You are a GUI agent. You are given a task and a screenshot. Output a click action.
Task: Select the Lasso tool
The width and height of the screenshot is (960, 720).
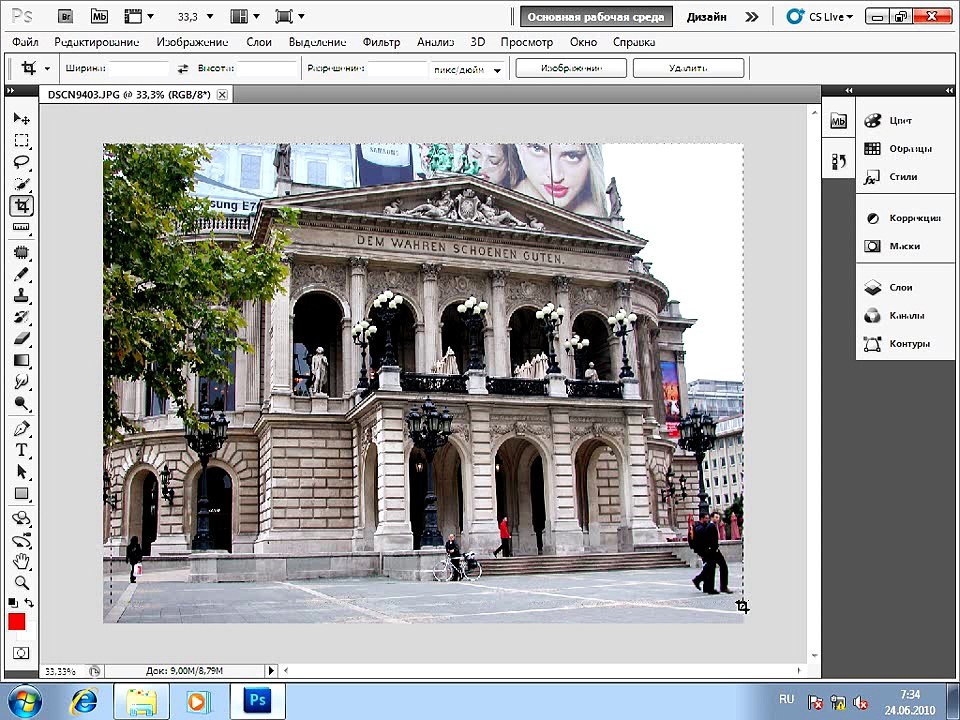(21, 162)
